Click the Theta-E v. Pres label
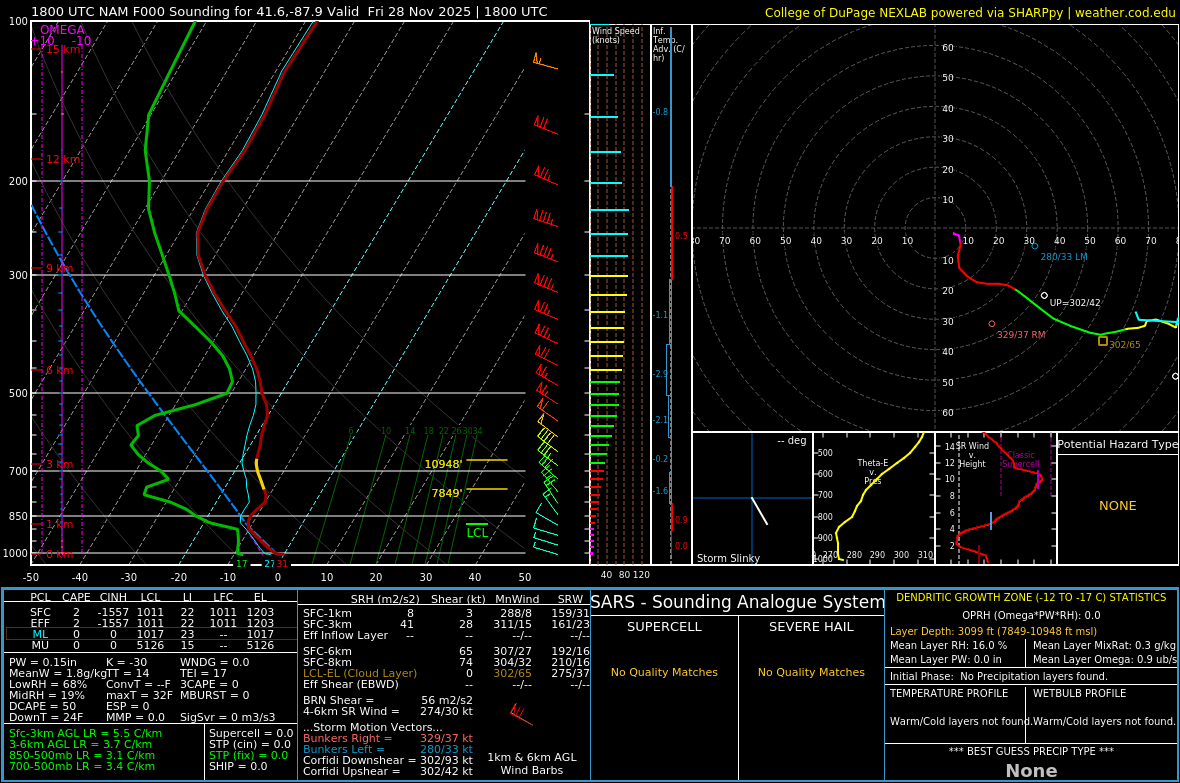Viewport: 1180px width, 783px height. tap(872, 471)
